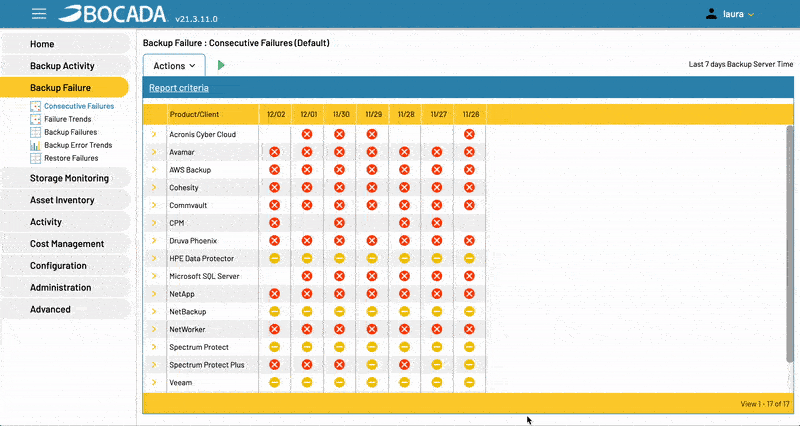Expand the Acronis Cyber Cloud row
The height and width of the screenshot is (426, 800).
154,134
